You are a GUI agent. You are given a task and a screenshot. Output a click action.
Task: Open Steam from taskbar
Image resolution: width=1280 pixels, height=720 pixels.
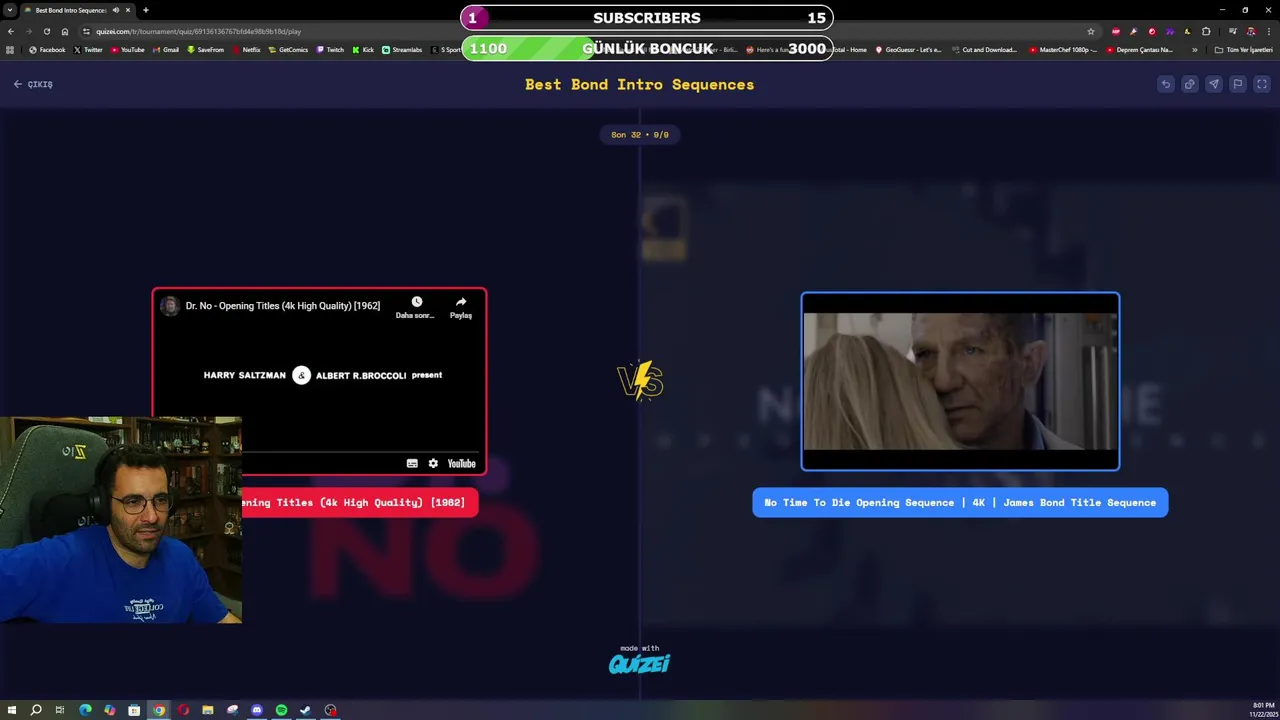pos(306,710)
